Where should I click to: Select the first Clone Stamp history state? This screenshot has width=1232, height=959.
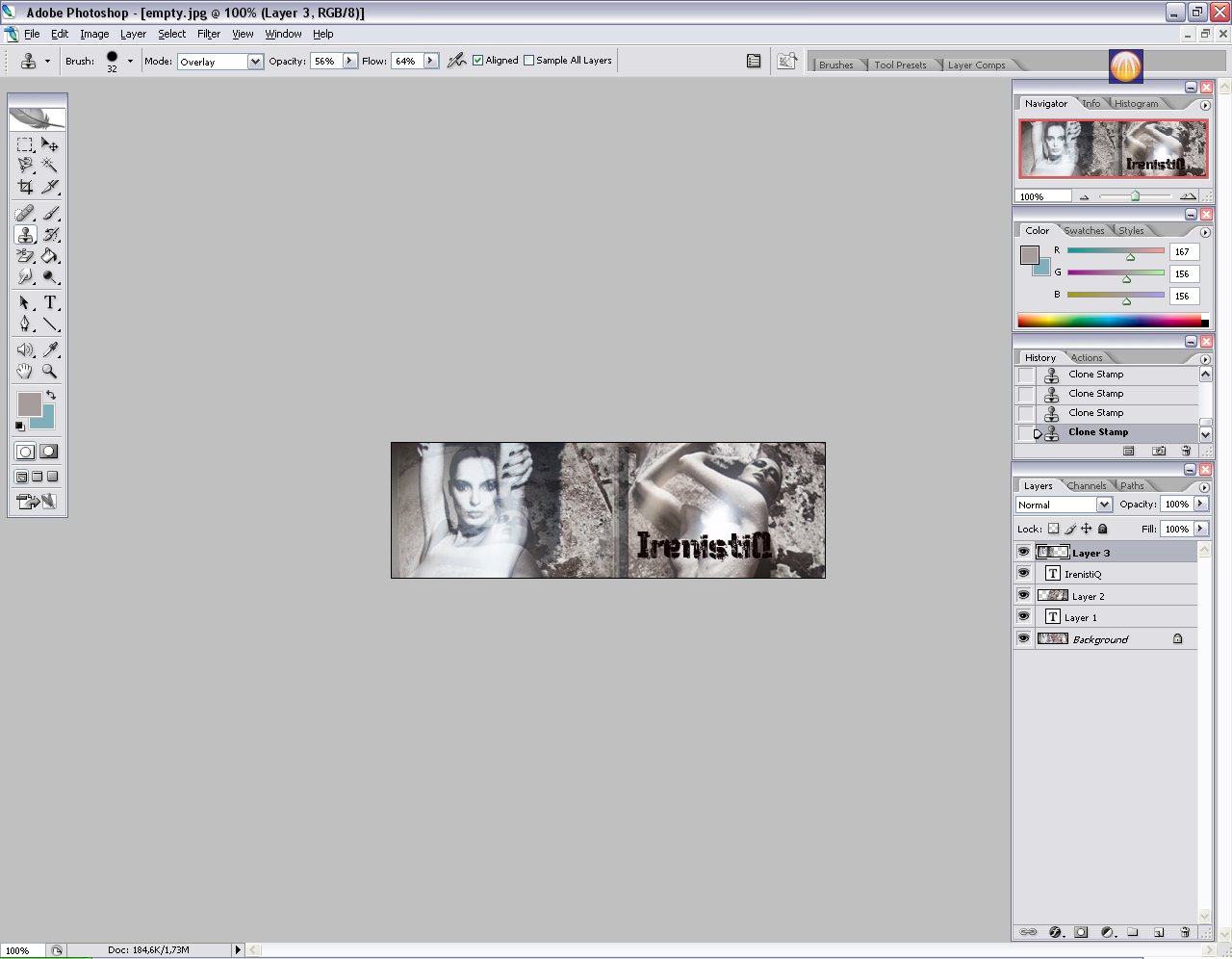(x=1095, y=375)
